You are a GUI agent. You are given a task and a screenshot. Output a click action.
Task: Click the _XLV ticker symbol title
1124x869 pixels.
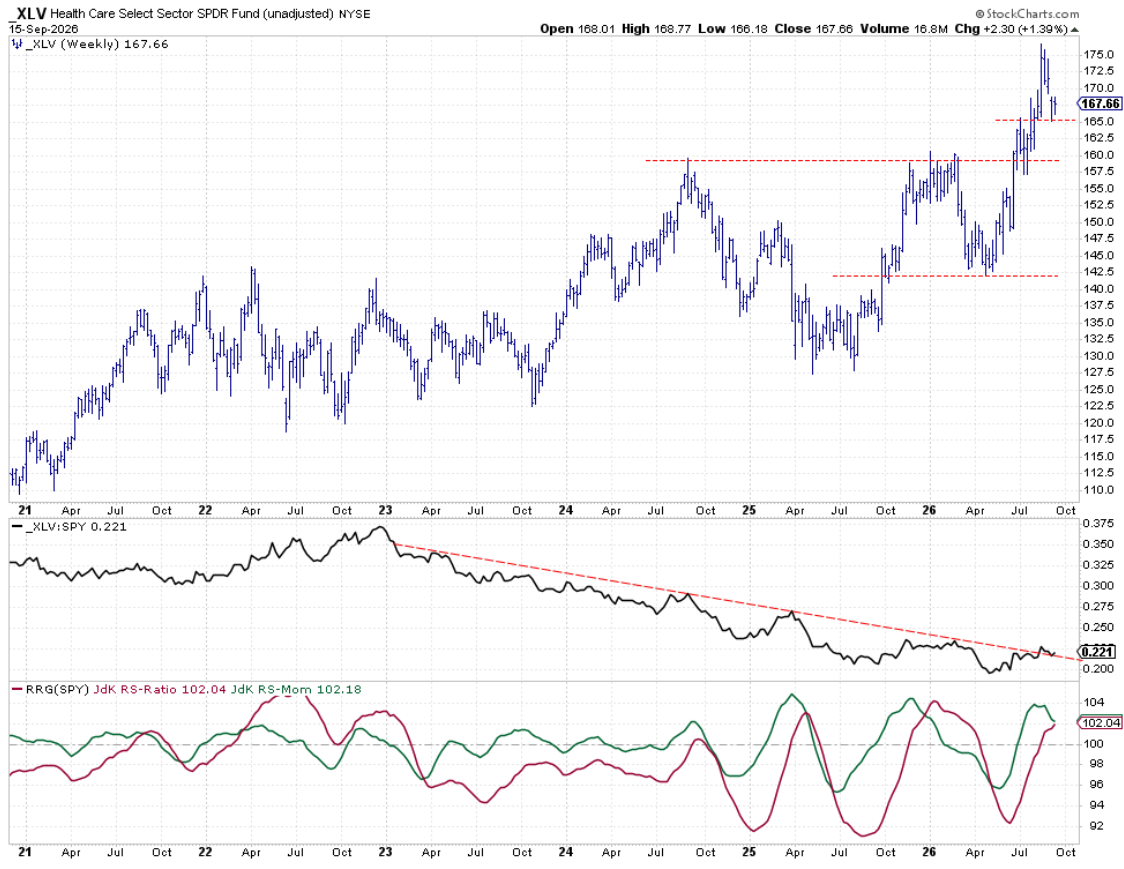[28, 14]
